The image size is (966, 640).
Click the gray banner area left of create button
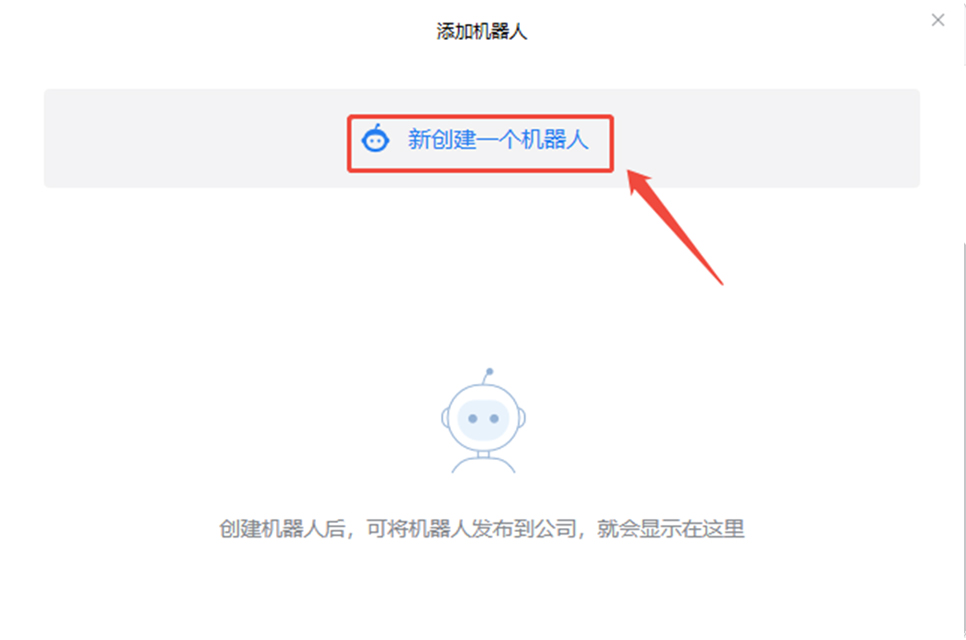tap(195, 139)
